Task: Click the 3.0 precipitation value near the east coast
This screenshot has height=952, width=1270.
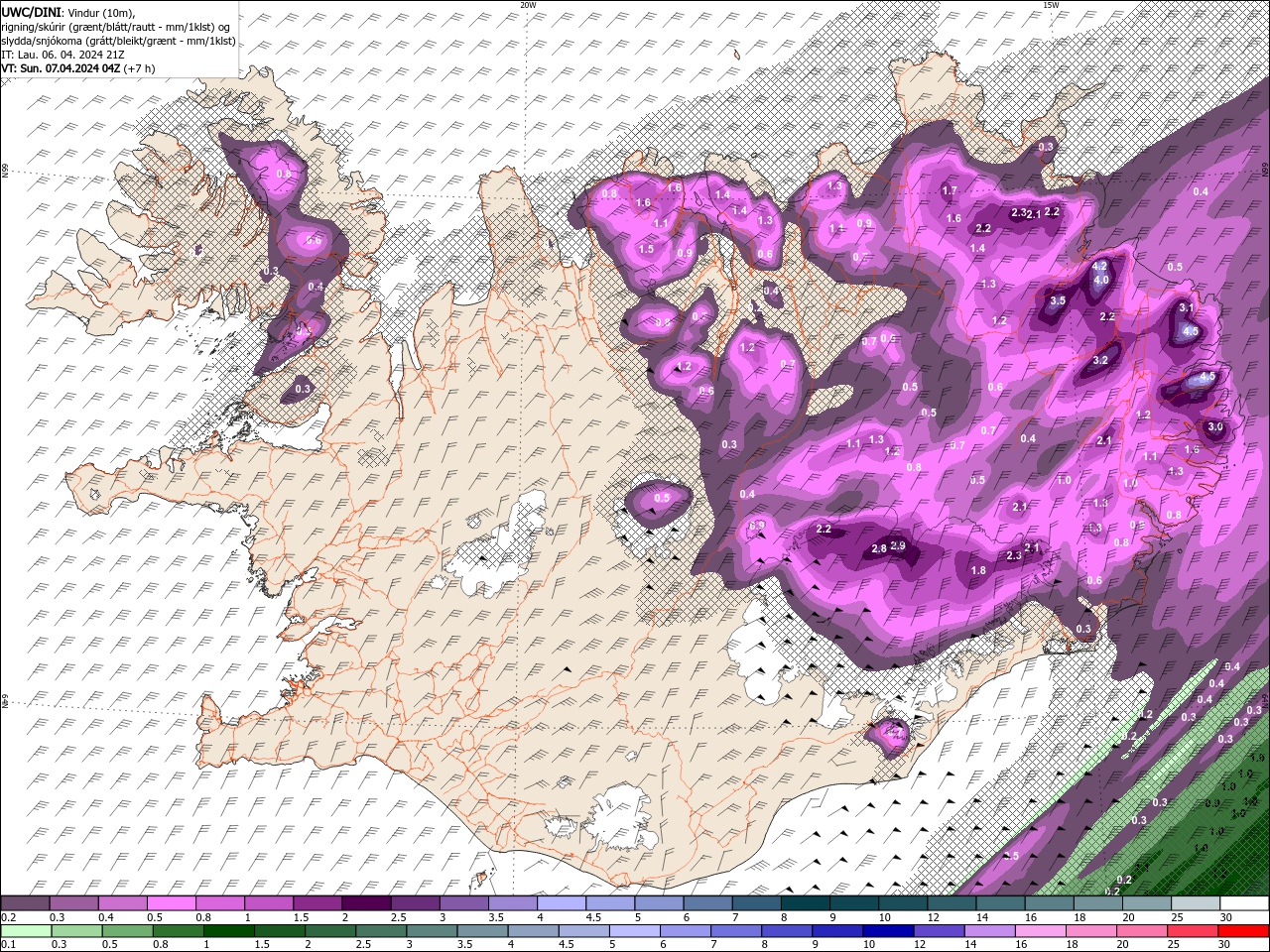Action: tap(1215, 427)
